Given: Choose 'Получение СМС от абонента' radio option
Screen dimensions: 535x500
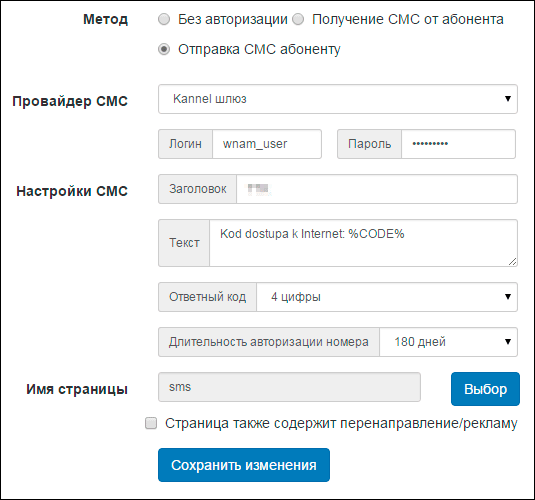Looking at the screenshot, I should 298,19.
